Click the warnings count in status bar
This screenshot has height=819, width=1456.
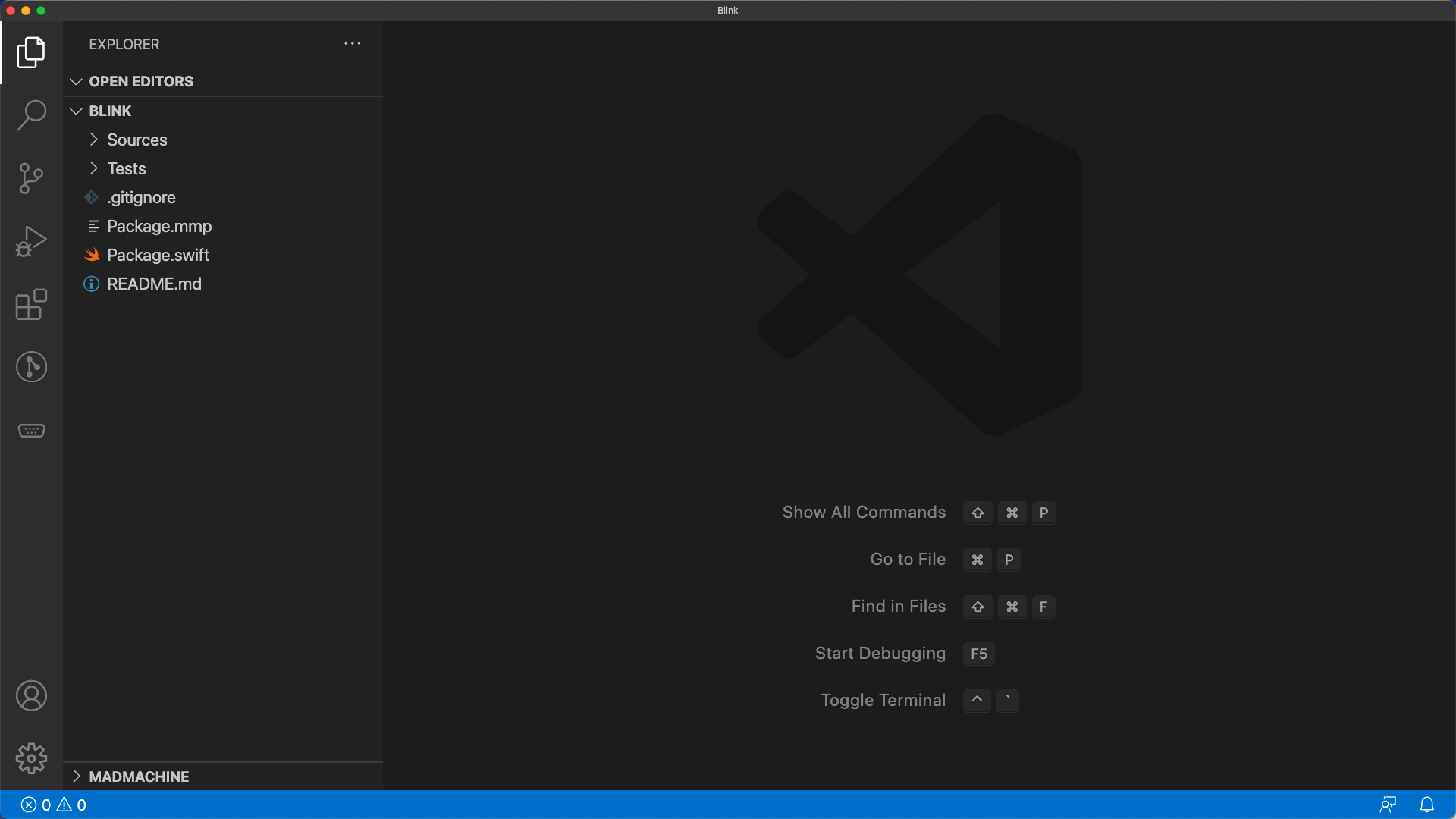pyautogui.click(x=72, y=805)
